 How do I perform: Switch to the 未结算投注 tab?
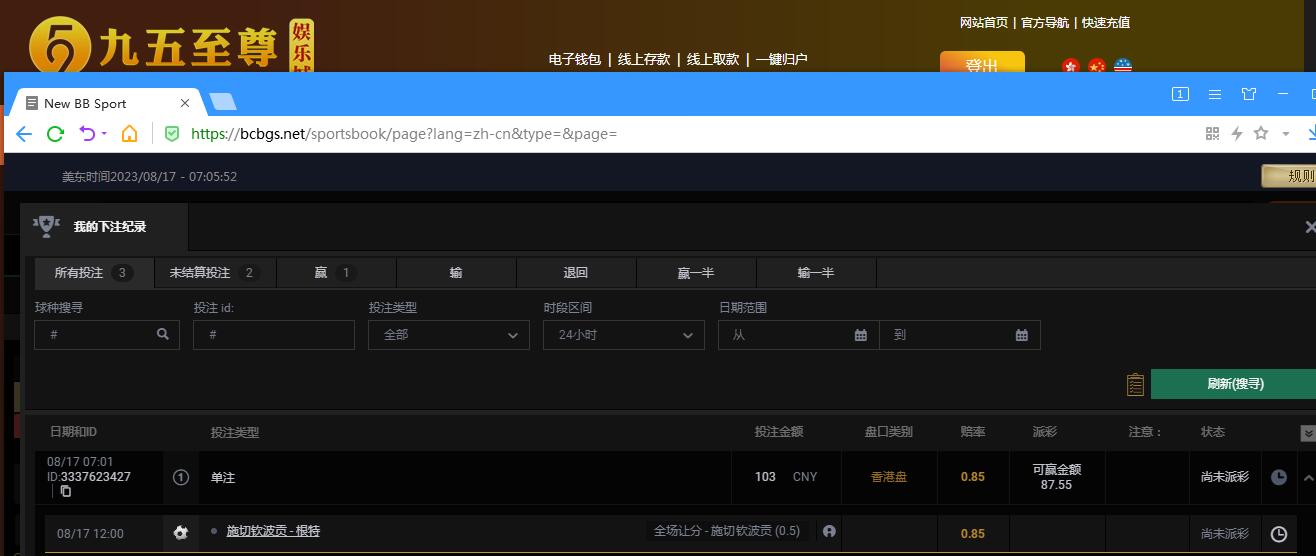pos(215,273)
